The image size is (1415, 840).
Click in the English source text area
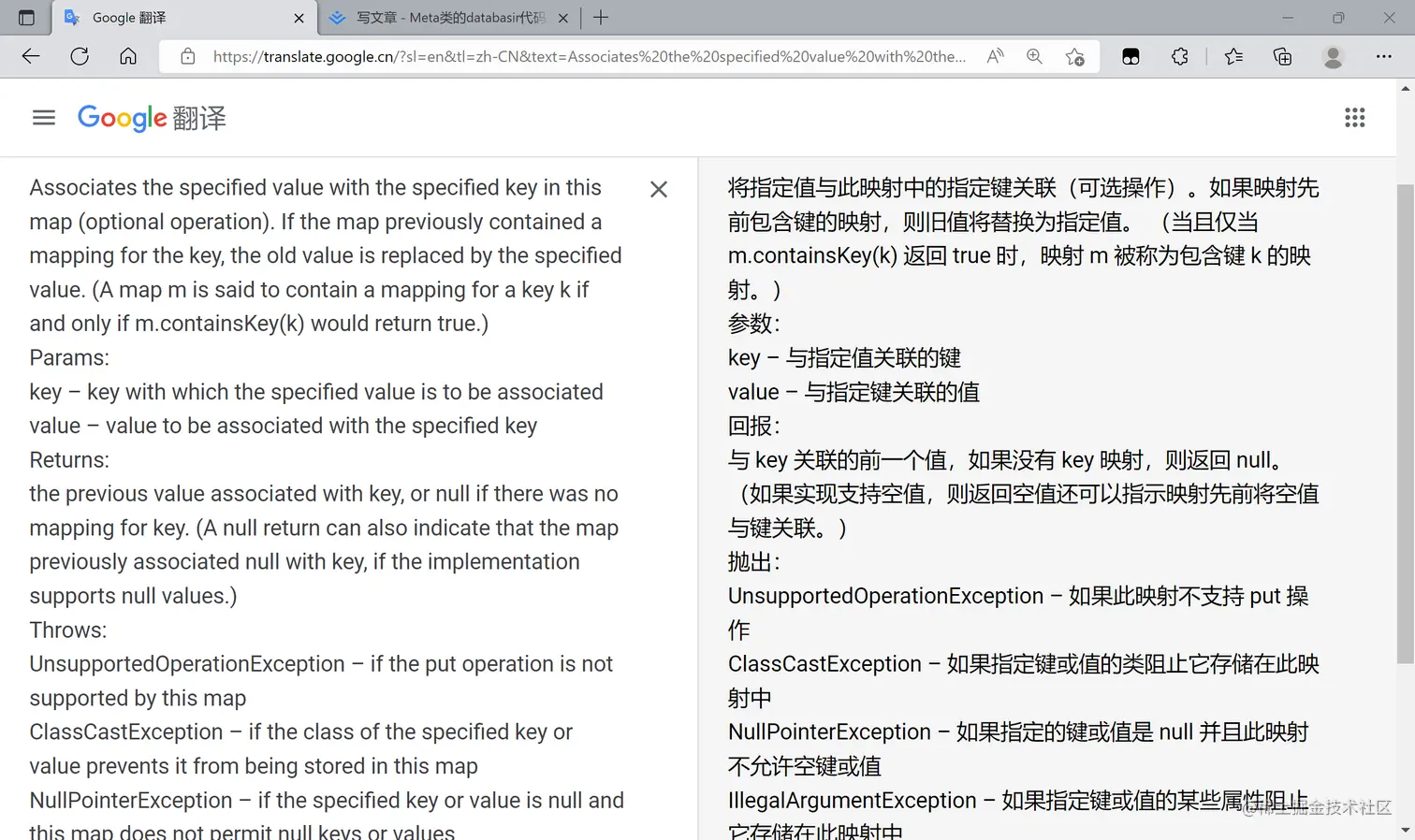(328, 505)
